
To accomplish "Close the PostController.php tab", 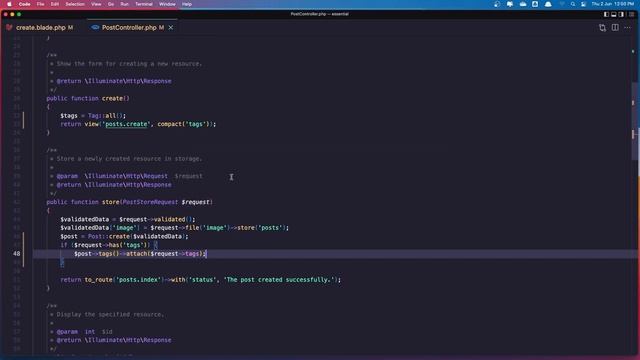I will point(171,27).
